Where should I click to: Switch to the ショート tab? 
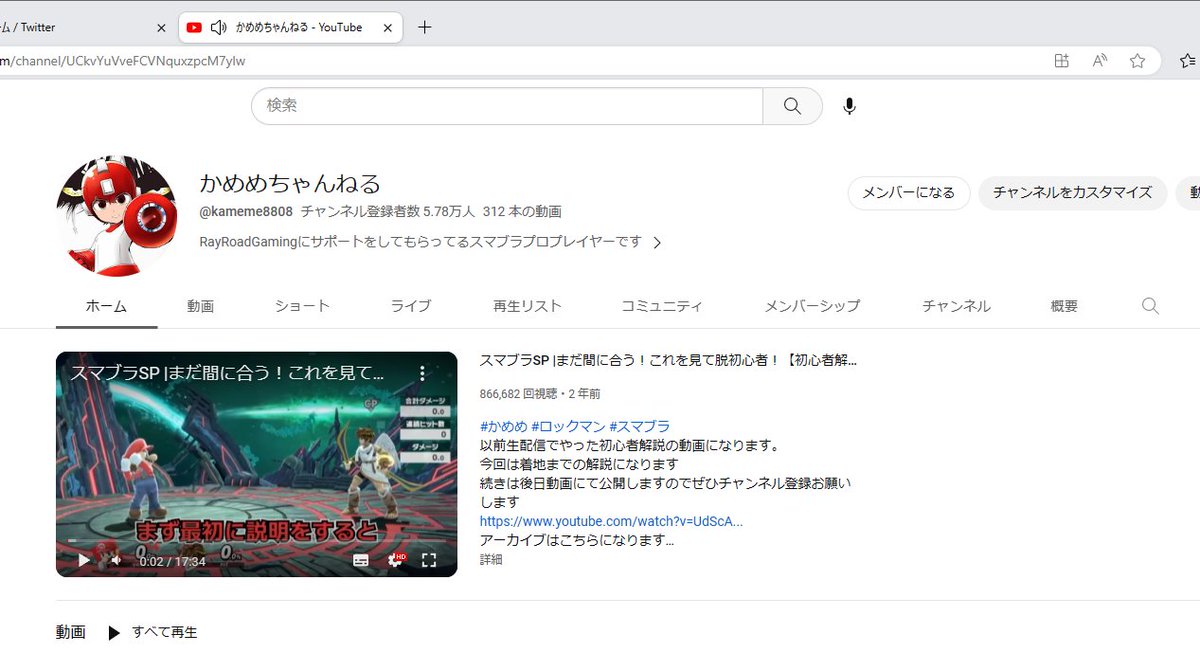[x=302, y=306]
